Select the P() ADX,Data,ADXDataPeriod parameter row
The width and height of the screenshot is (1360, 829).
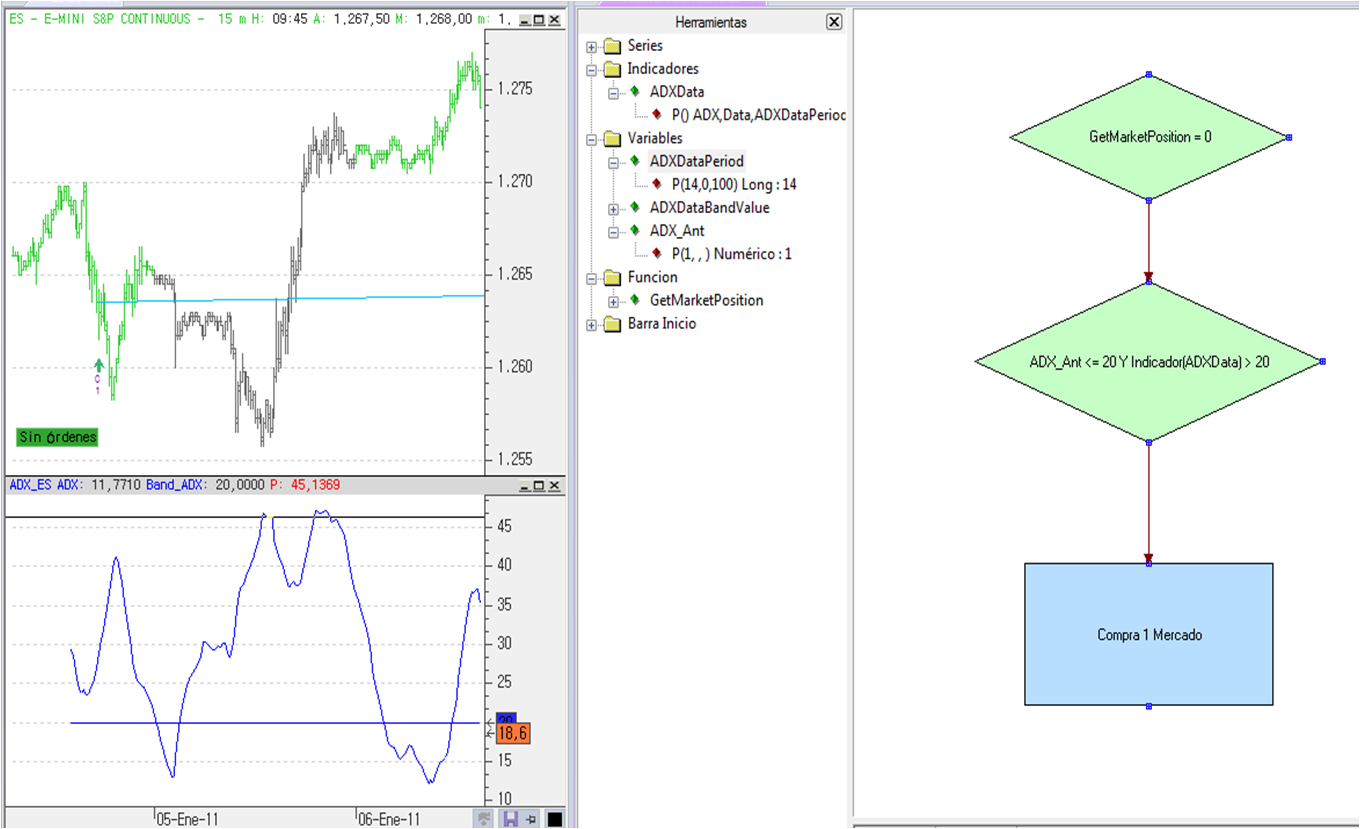click(758, 115)
